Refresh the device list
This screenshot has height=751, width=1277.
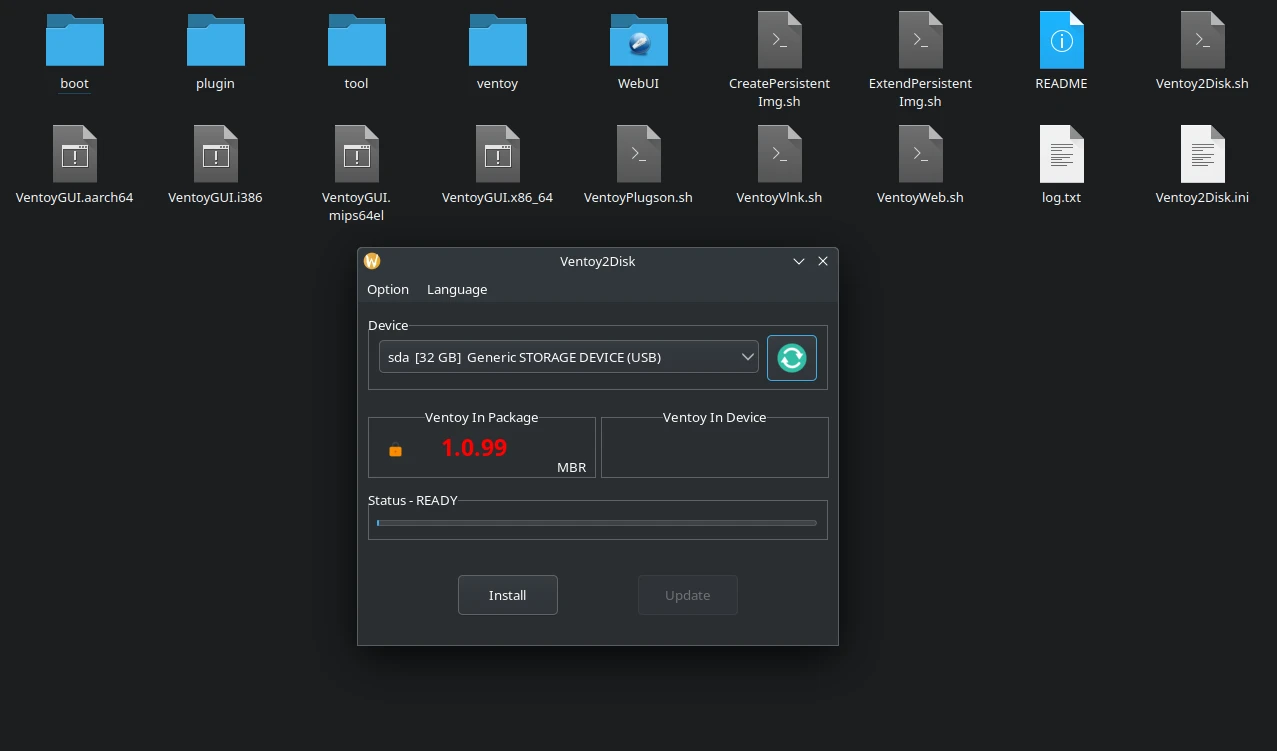[792, 357]
